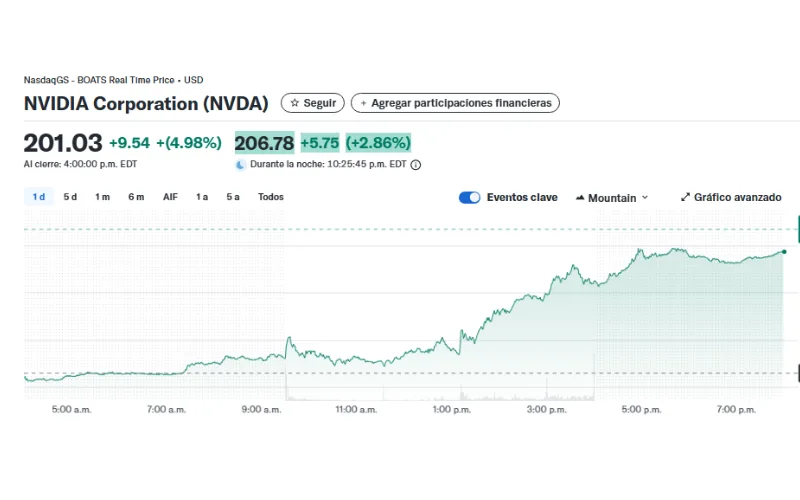Choose the 1m chart range
Image resolution: width=800 pixels, height=500 pixels.
(x=102, y=197)
